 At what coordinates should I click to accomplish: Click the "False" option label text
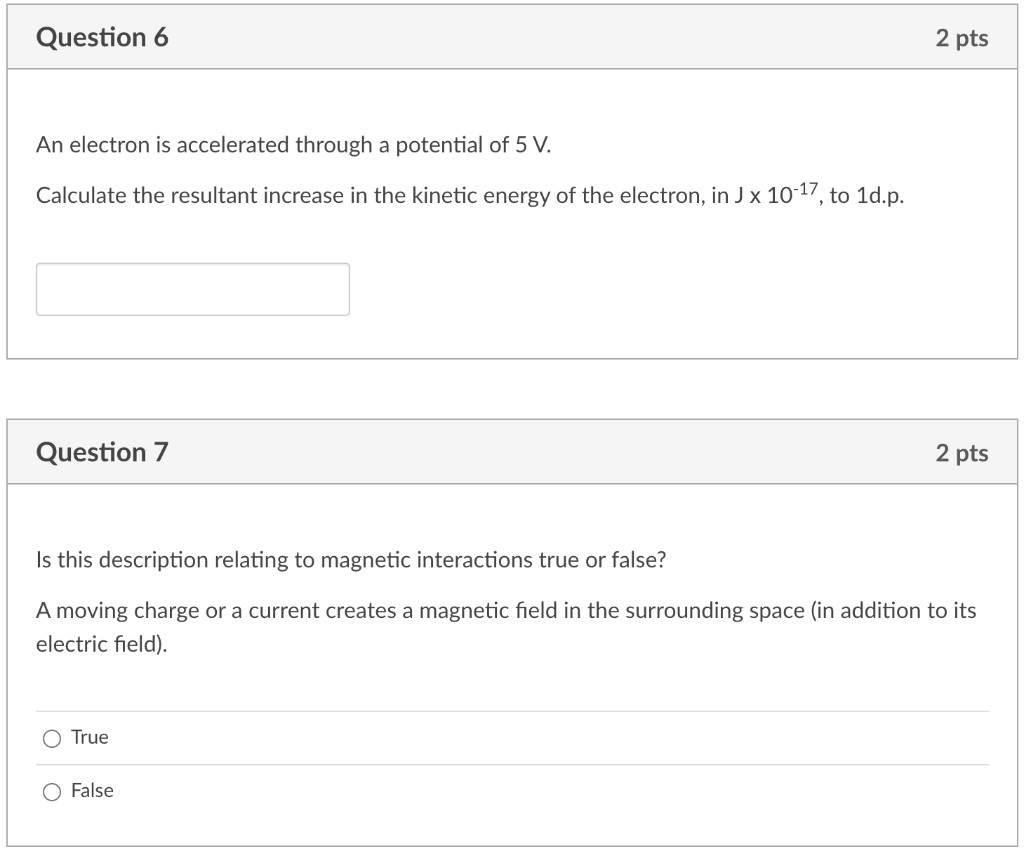[92, 791]
